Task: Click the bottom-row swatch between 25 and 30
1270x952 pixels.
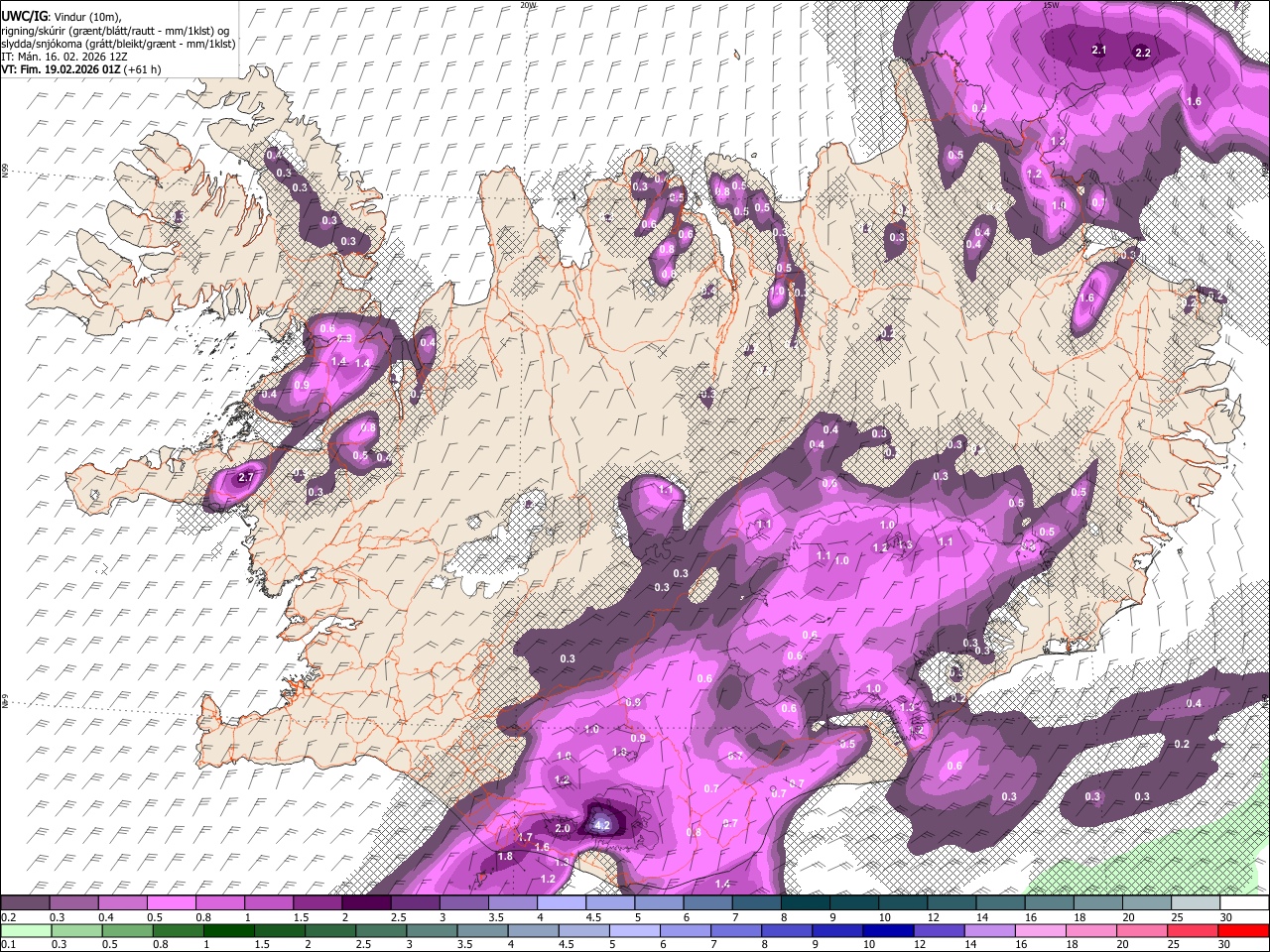Action: (1191, 930)
